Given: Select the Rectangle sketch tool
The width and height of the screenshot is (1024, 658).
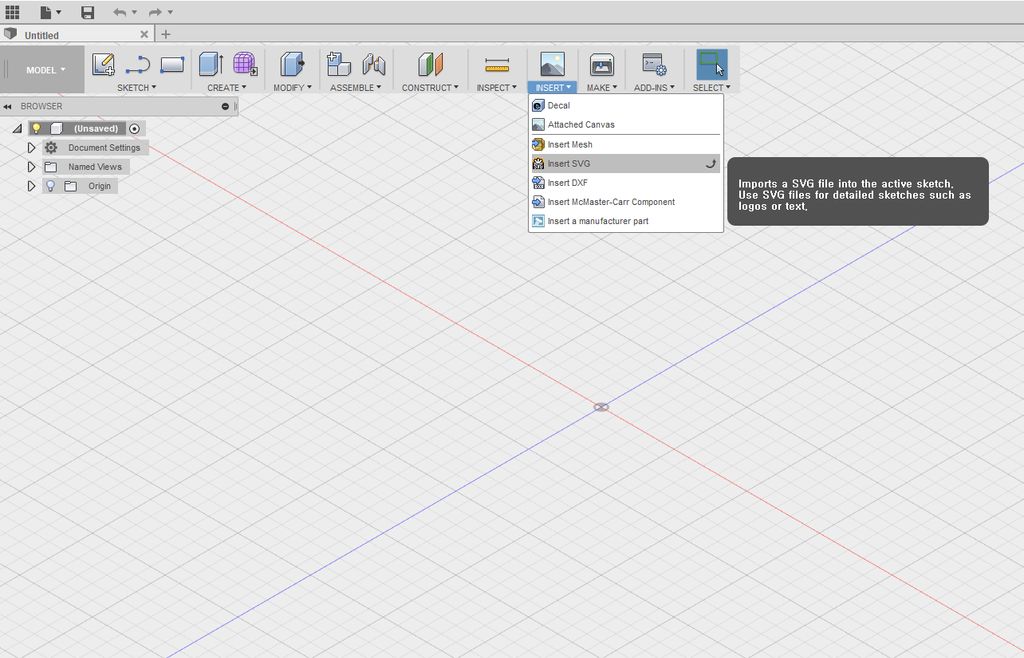Looking at the screenshot, I should click(x=172, y=65).
